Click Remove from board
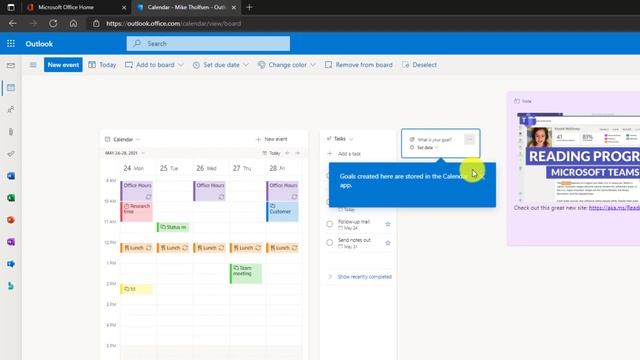640x360 pixels. click(x=358, y=65)
